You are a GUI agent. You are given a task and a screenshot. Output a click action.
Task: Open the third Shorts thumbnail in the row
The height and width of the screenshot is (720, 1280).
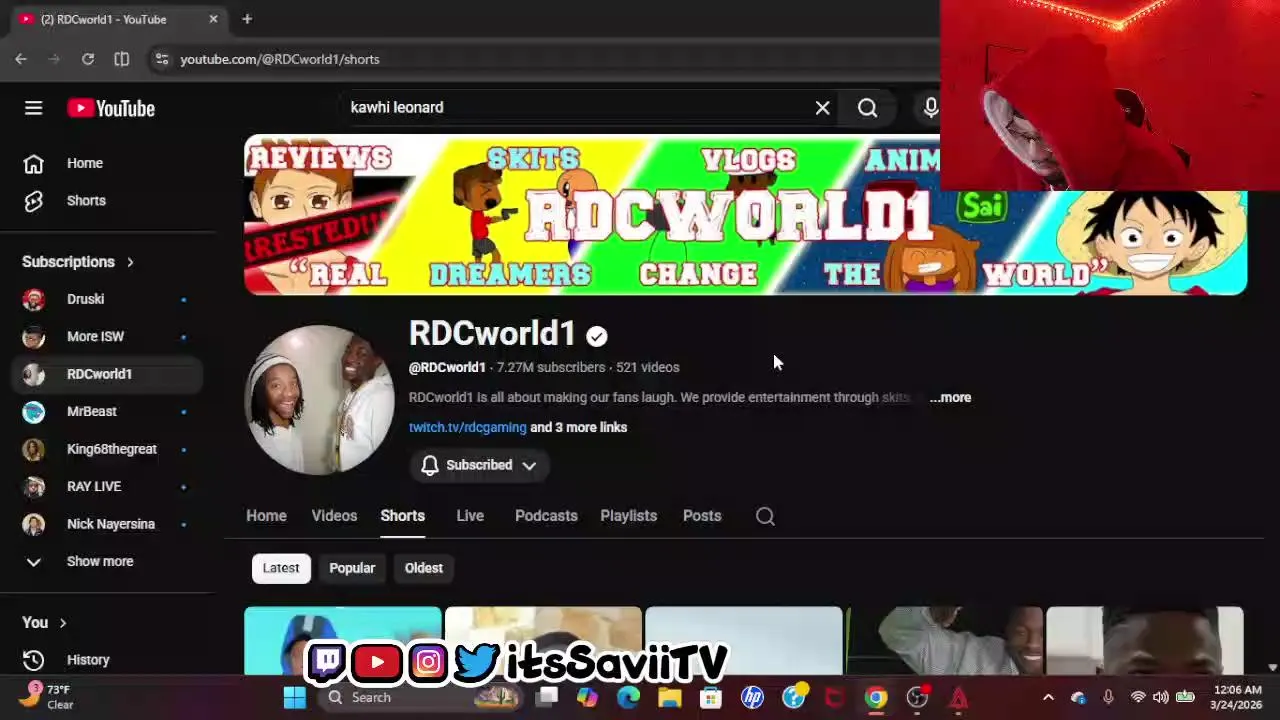(x=744, y=641)
